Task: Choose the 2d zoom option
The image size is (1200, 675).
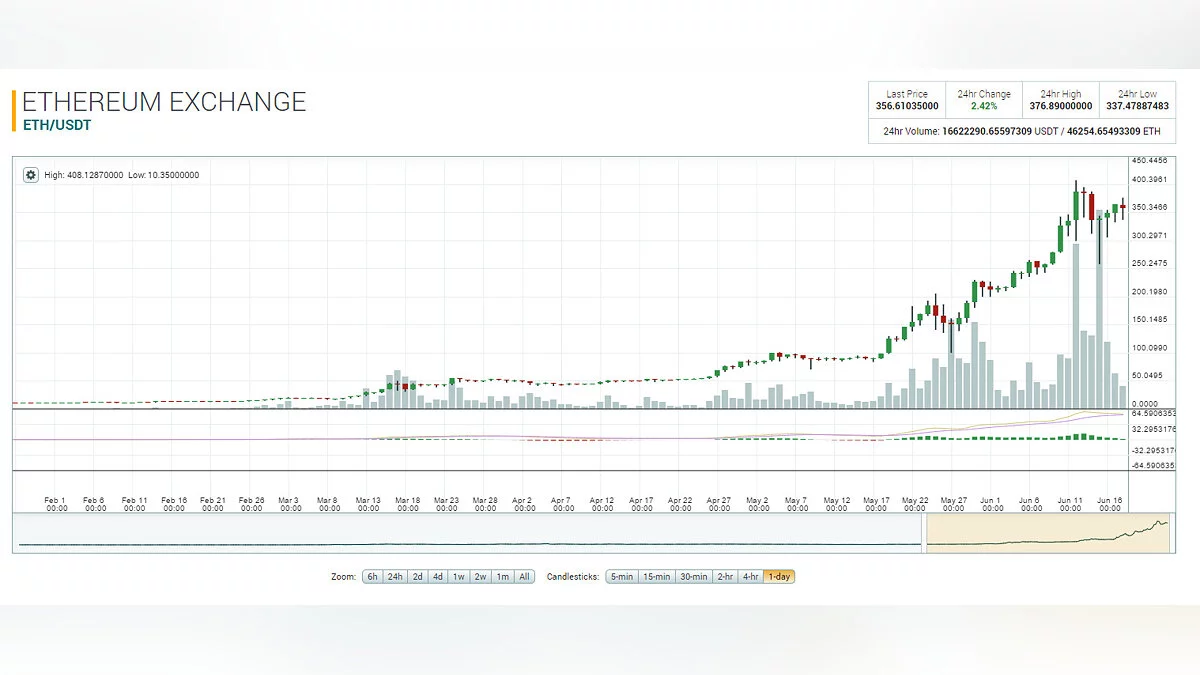Action: click(418, 577)
